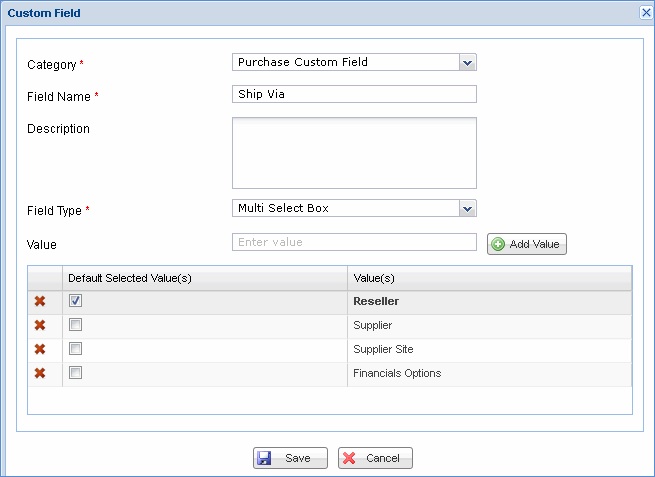Open the Category dropdown arrow

pyautogui.click(x=467, y=62)
